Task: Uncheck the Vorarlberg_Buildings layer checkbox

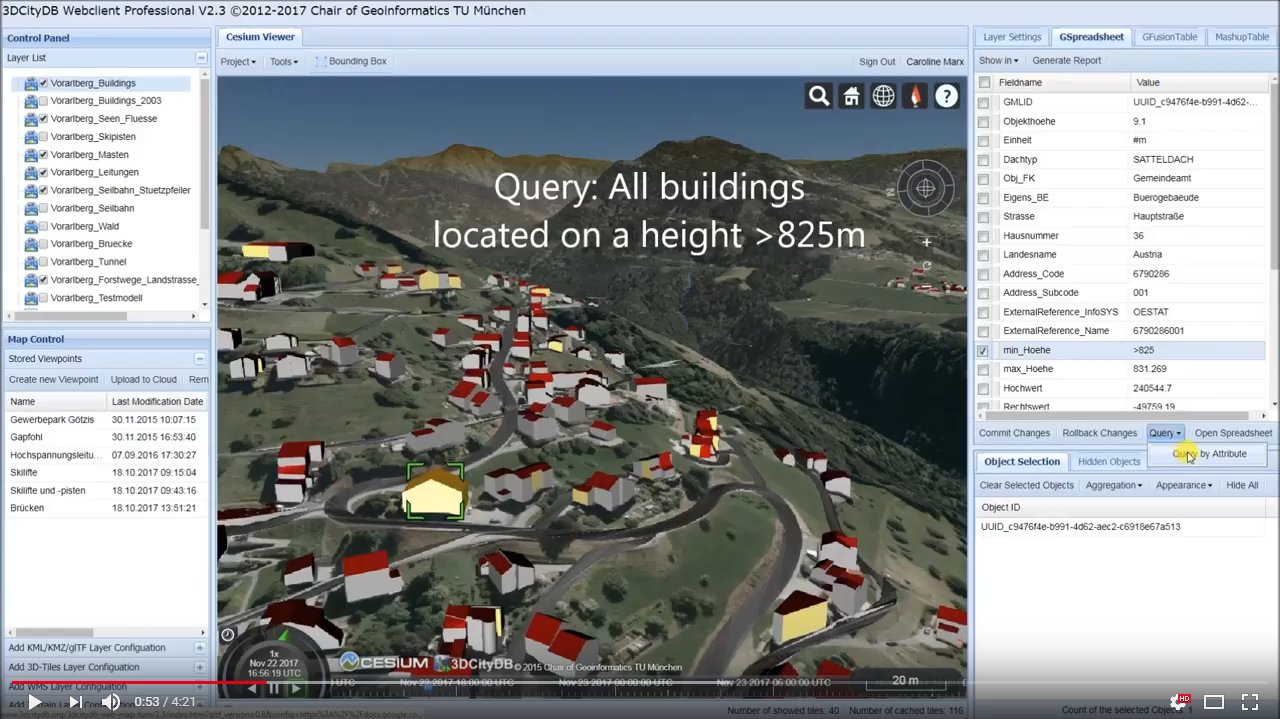Action: click(44, 84)
